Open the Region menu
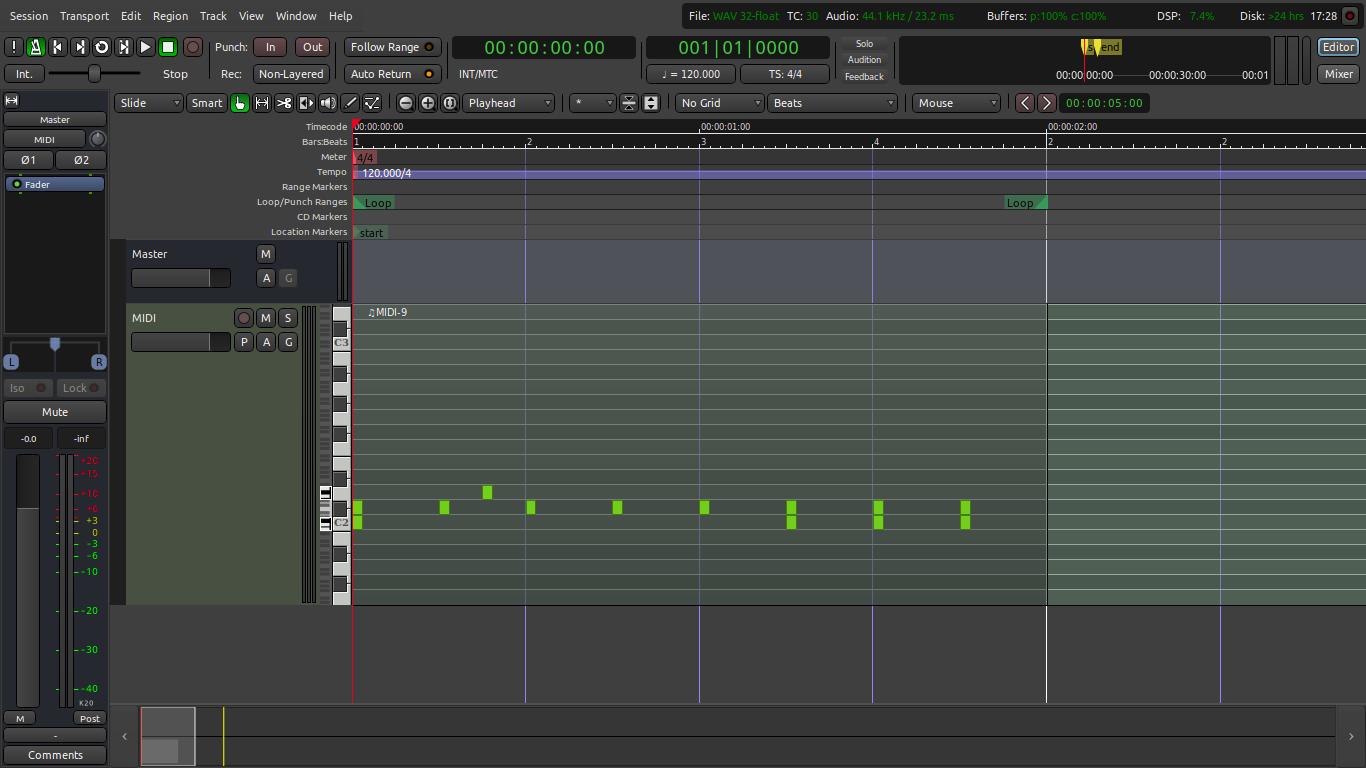1366x768 pixels. [x=170, y=16]
